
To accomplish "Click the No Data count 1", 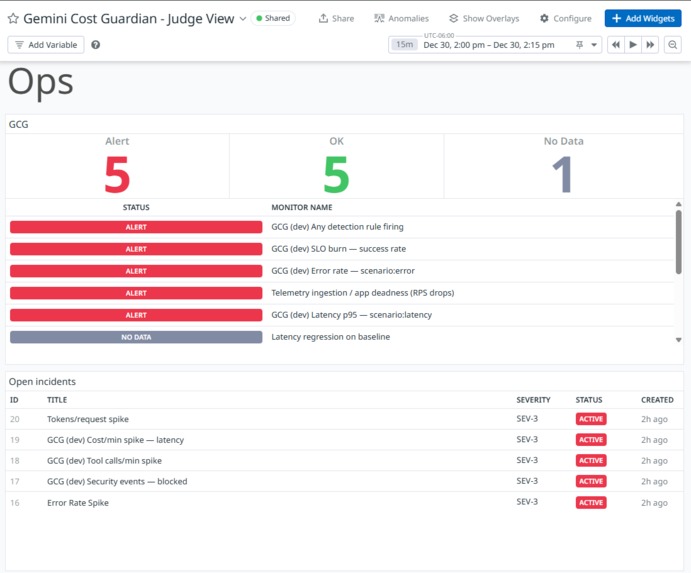I will click(x=562, y=175).
